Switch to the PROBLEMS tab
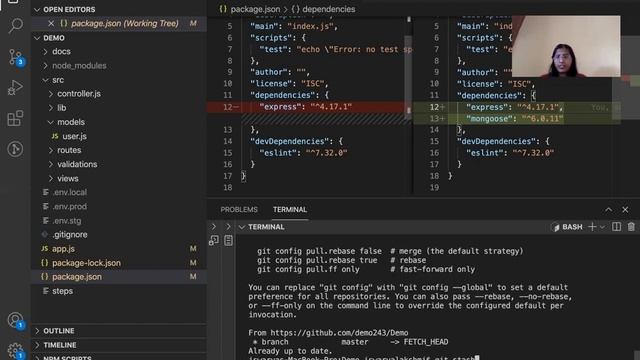The image size is (640, 360). pos(239,209)
